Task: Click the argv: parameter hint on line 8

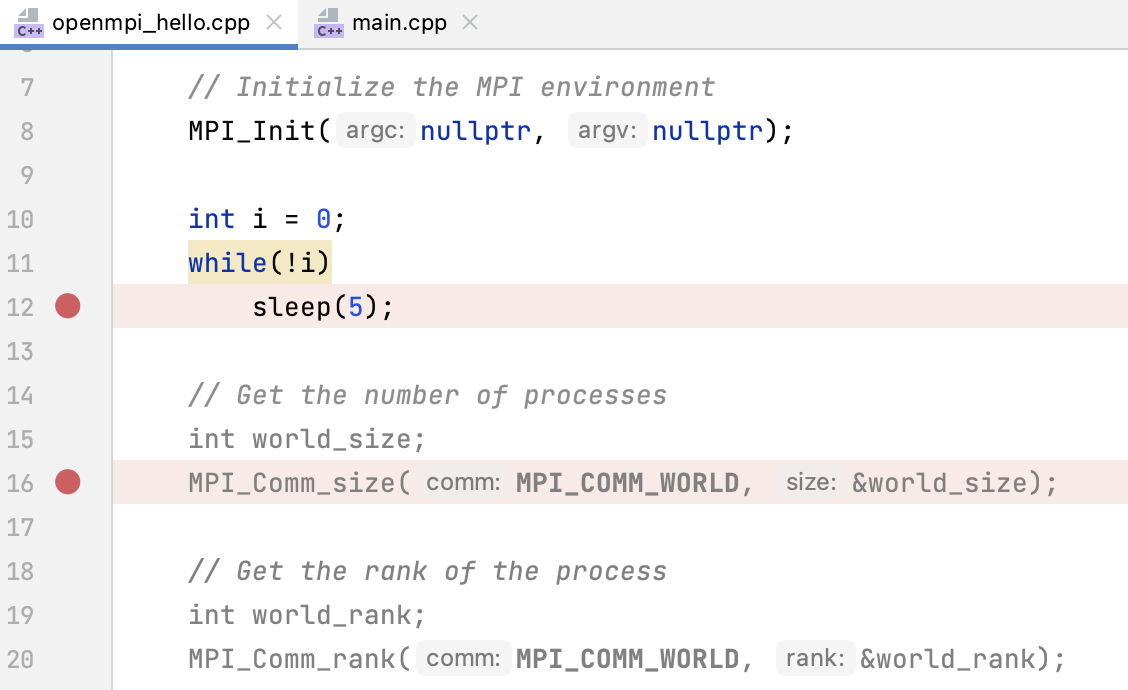Action: click(x=606, y=130)
